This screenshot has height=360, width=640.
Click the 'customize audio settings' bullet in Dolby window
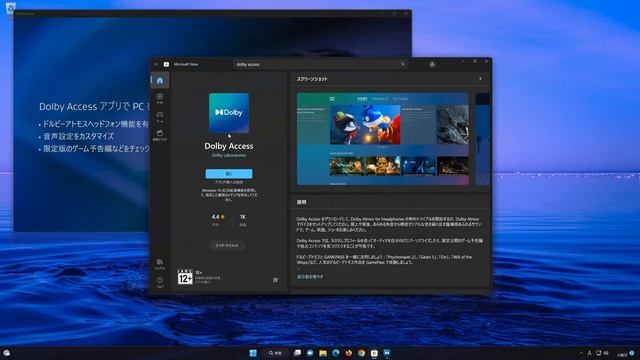76,136
